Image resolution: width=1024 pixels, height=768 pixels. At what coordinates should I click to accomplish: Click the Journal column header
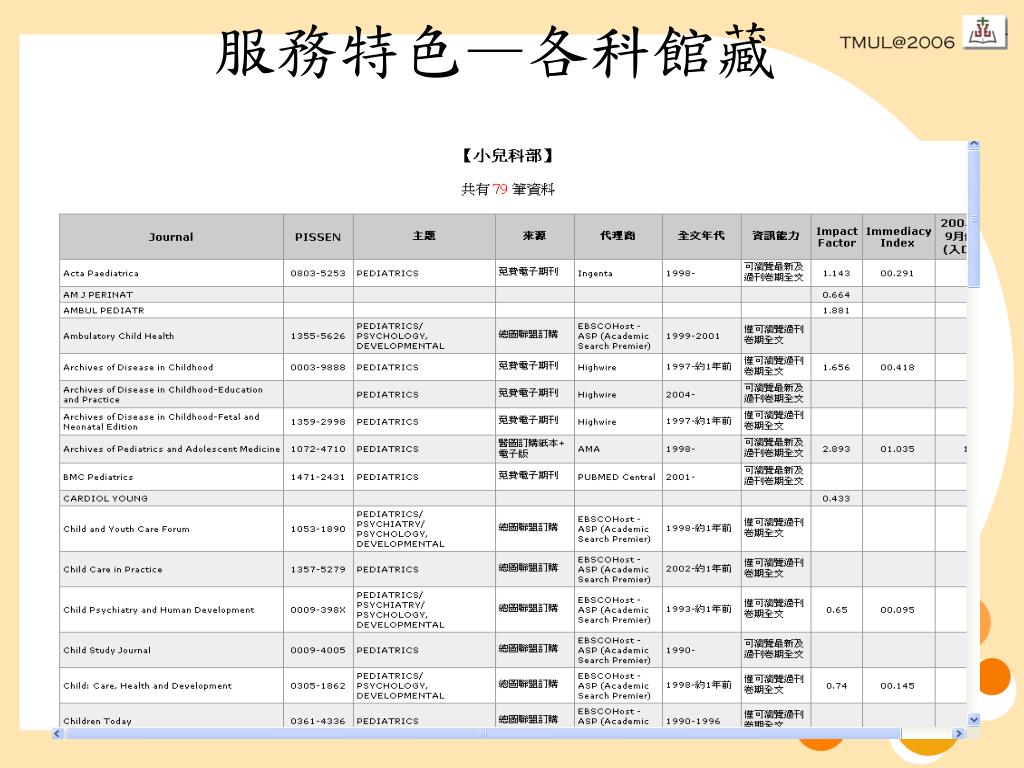coord(171,237)
